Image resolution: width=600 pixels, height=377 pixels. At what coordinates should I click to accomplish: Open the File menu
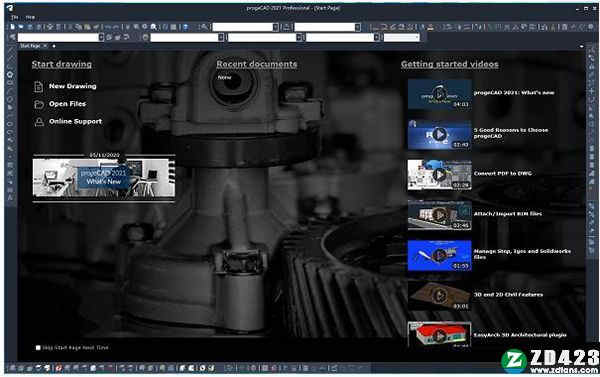tap(15, 17)
